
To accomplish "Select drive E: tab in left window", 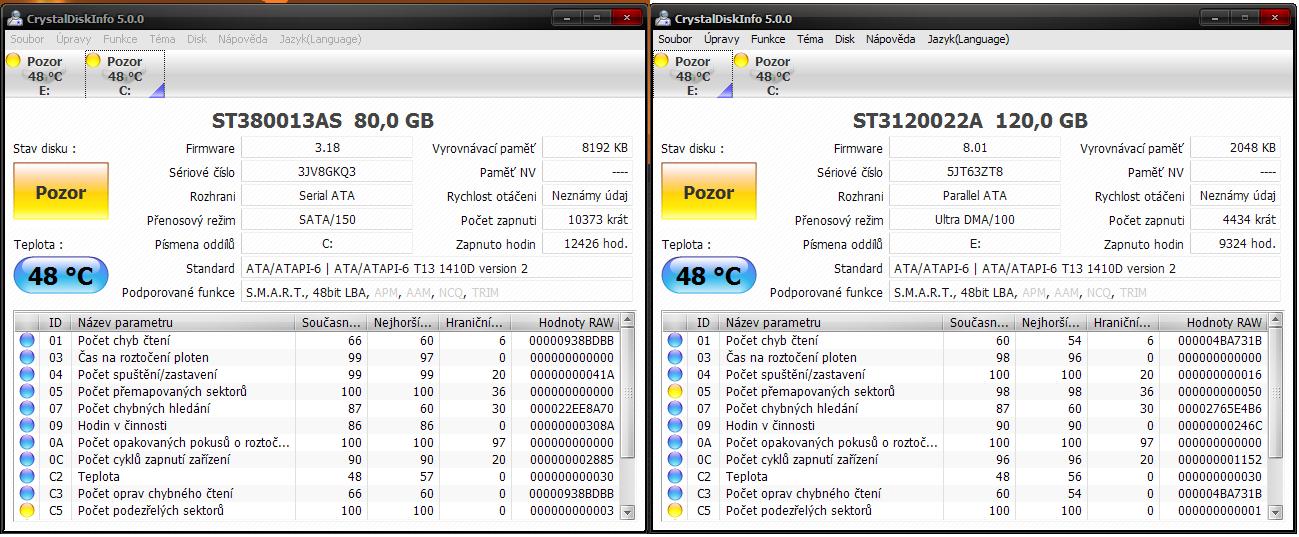I will coord(44,75).
